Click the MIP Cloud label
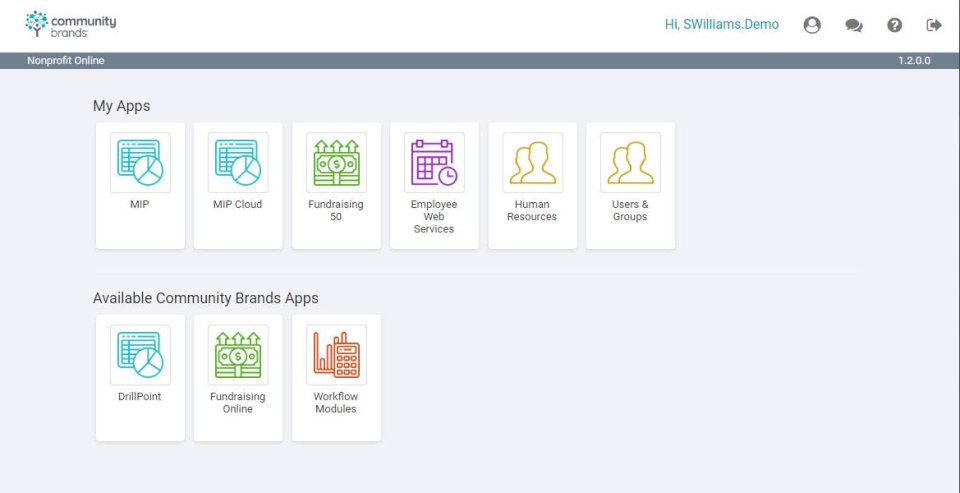This screenshot has height=493, width=960. point(238,205)
